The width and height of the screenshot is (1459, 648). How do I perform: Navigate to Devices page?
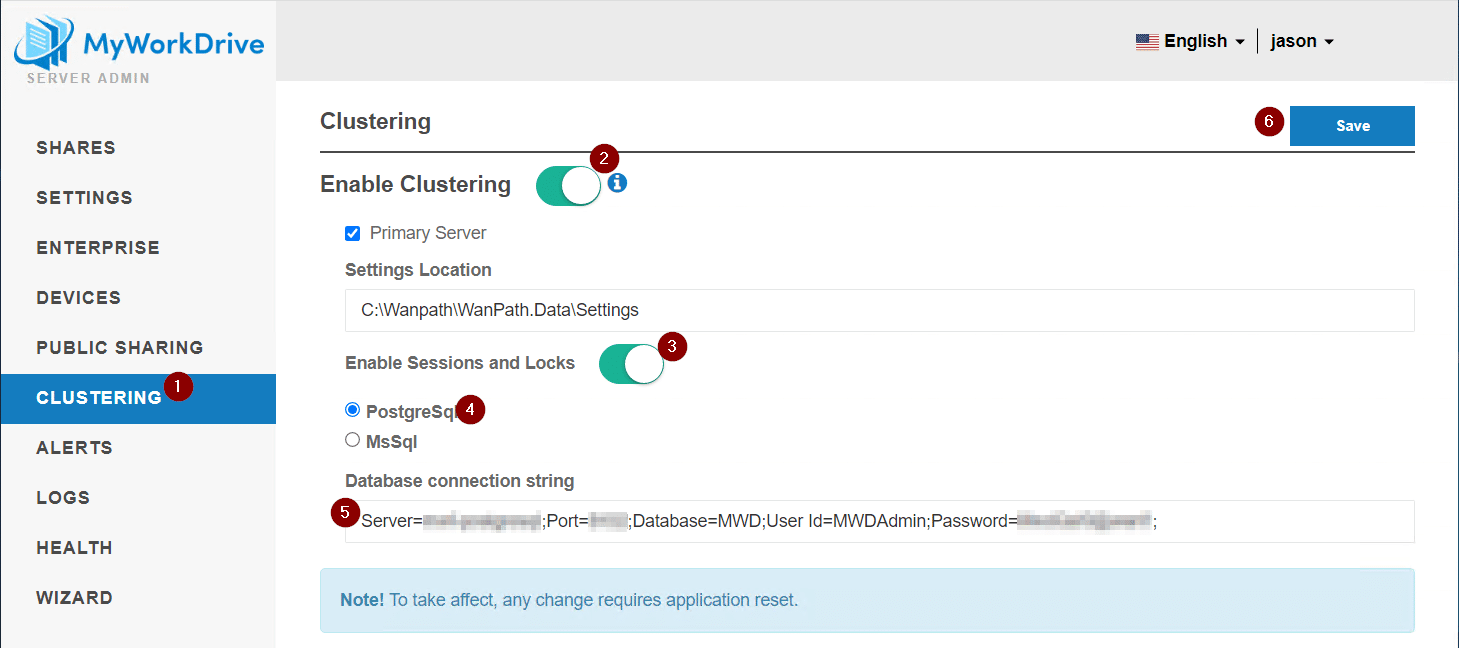click(x=78, y=298)
